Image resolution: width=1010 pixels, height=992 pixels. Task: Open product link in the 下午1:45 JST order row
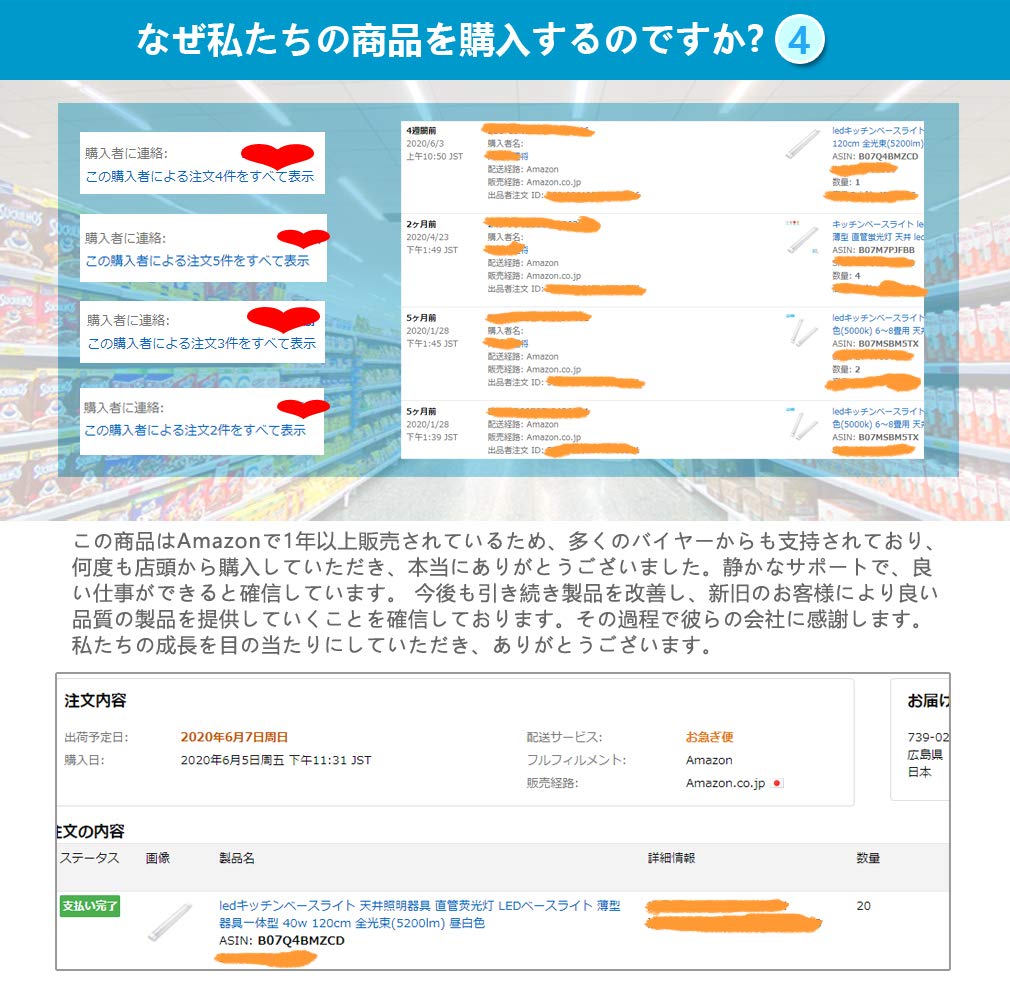pos(877,324)
